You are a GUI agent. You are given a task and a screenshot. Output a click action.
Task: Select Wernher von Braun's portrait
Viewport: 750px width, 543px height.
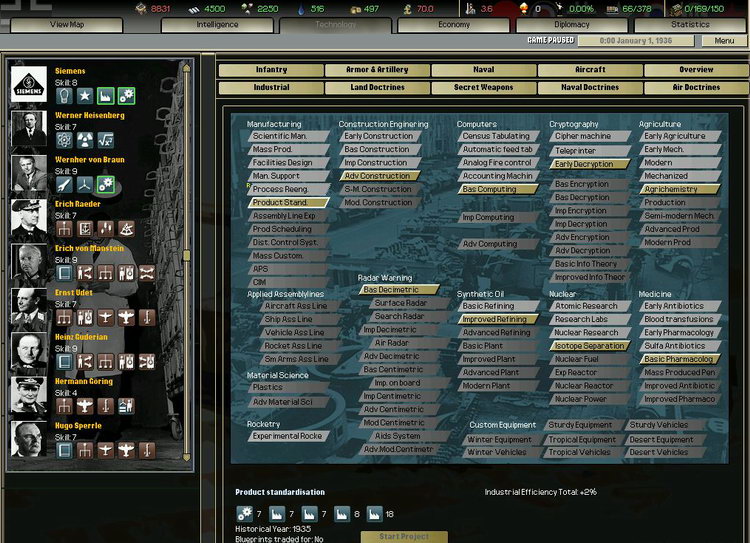(x=29, y=173)
